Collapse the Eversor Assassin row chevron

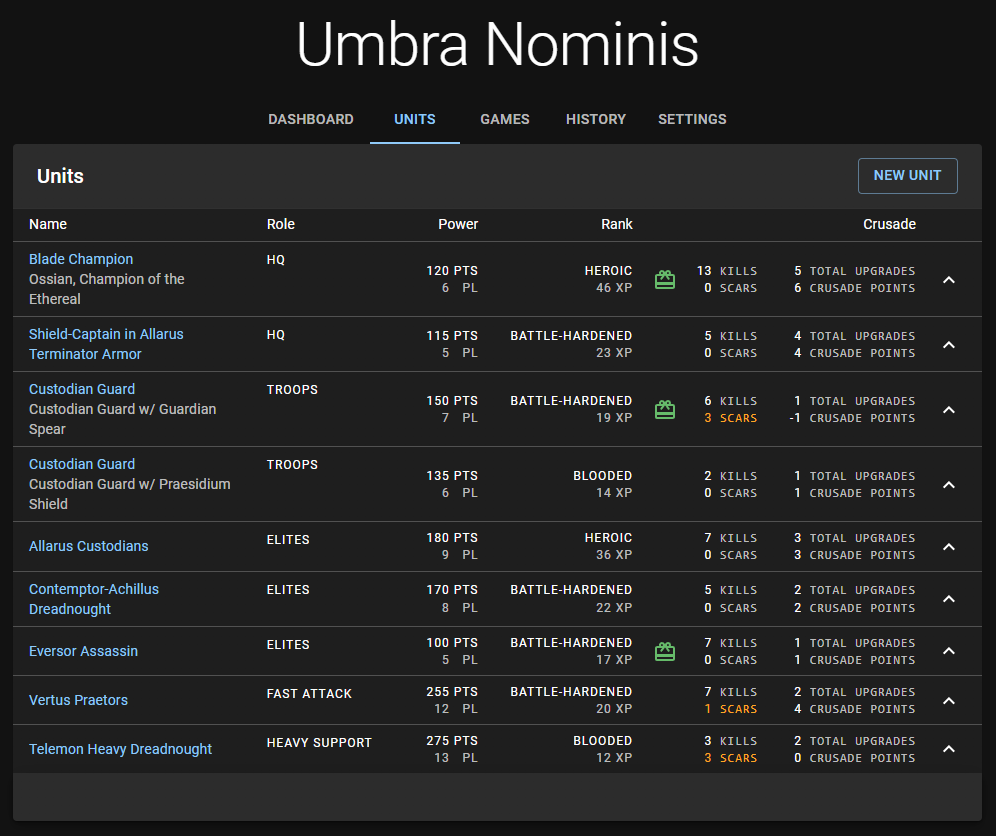point(949,652)
